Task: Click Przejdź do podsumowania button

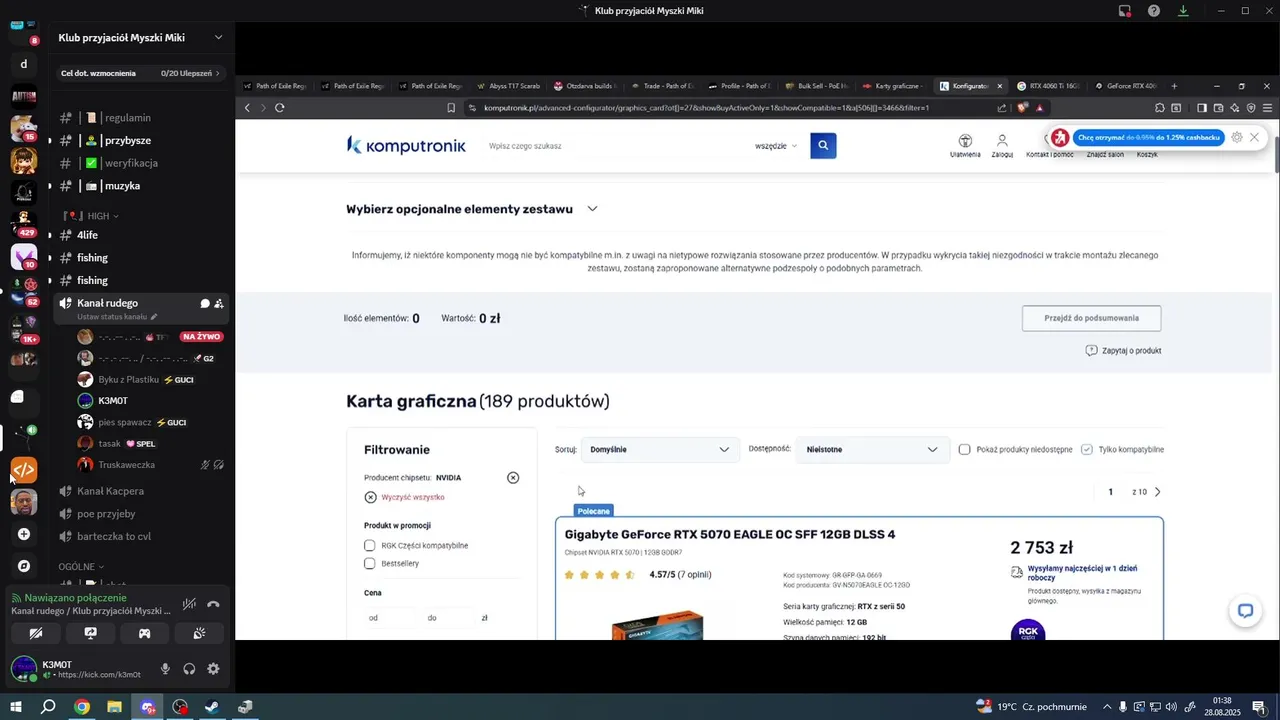Action: pos(1091,318)
